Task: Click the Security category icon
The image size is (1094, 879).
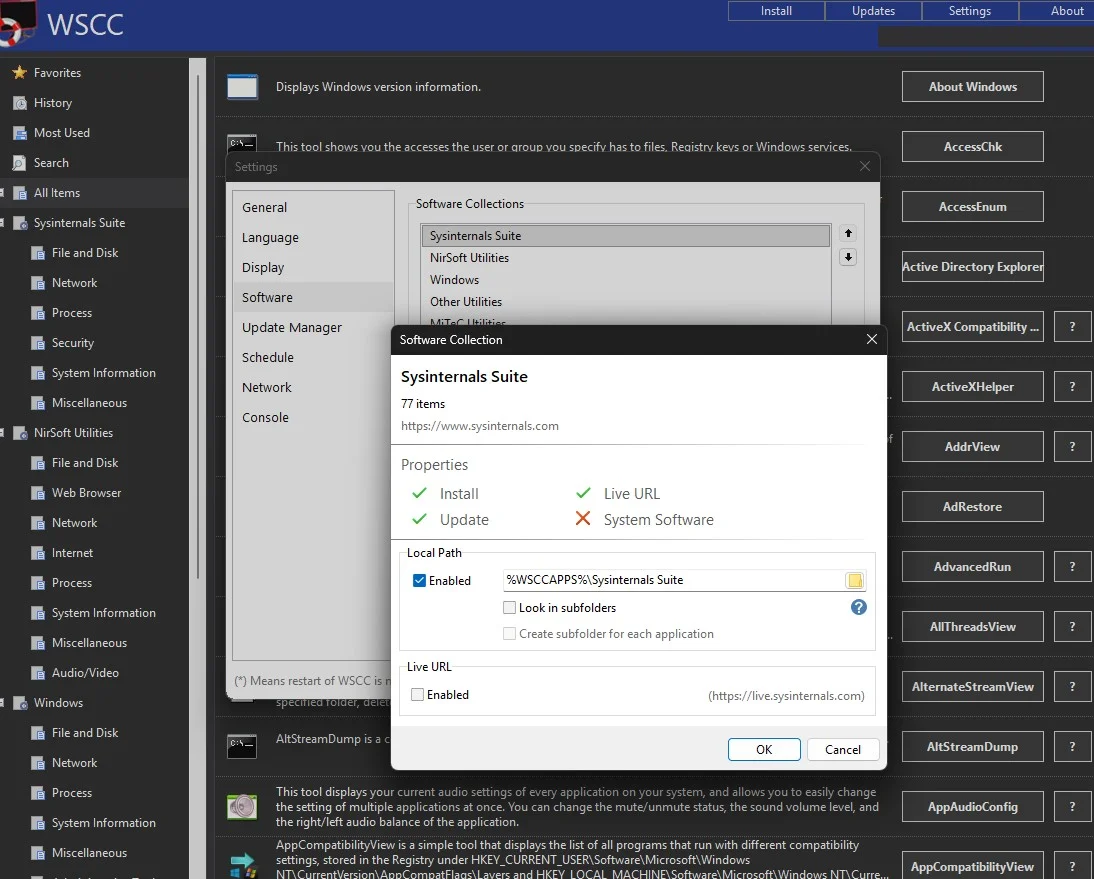Action: click(x=38, y=343)
